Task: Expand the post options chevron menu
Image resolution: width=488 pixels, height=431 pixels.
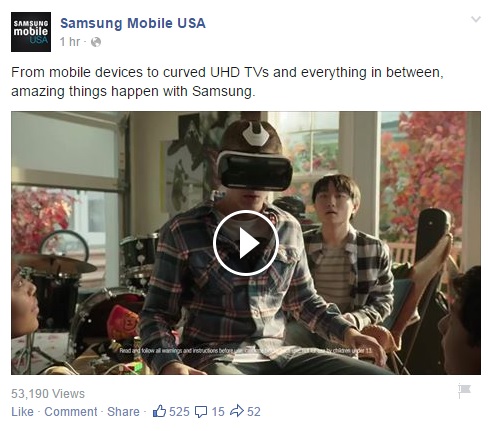Action: coord(476,19)
